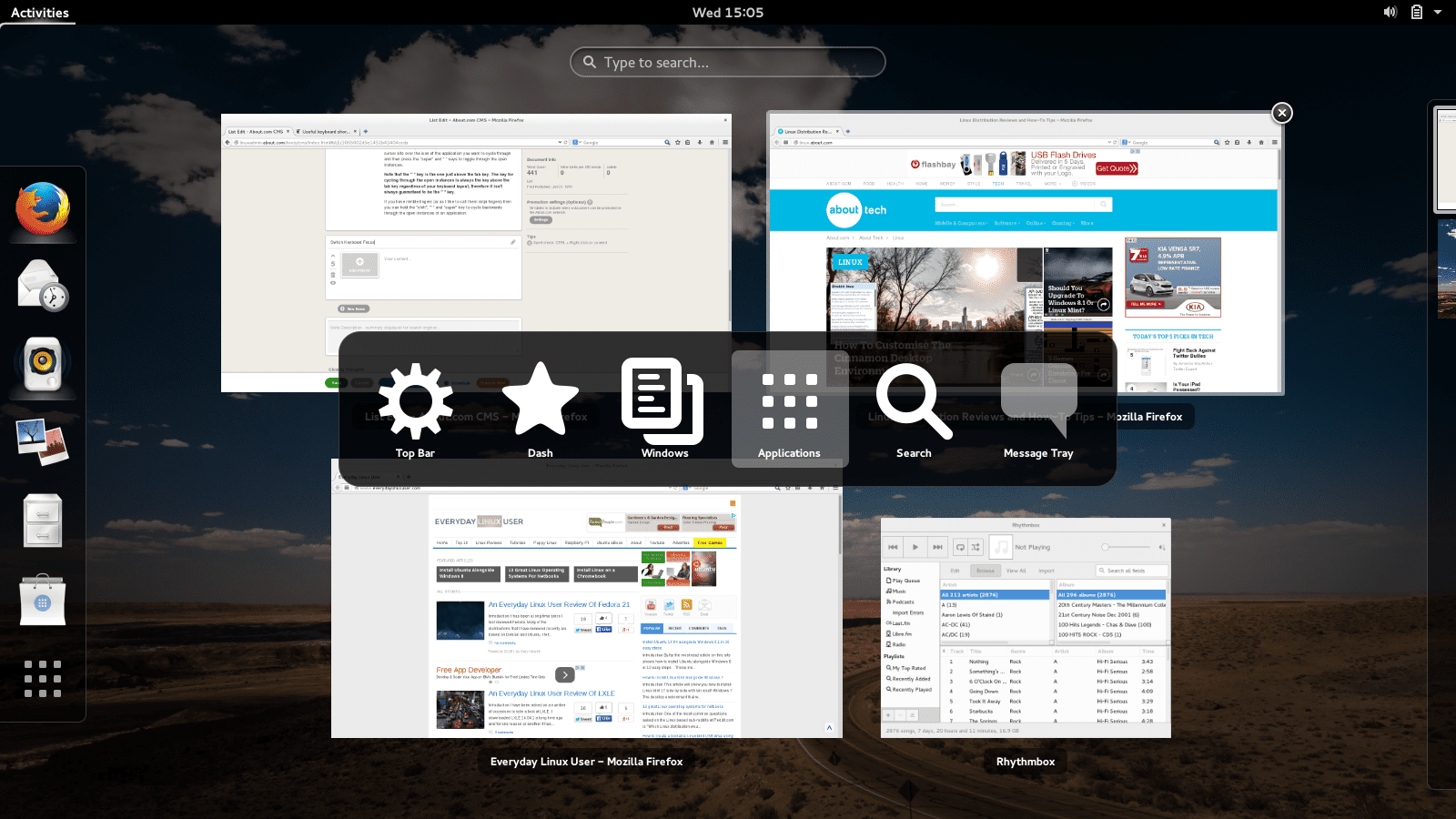Open volume icon in top bar

coord(1390,12)
